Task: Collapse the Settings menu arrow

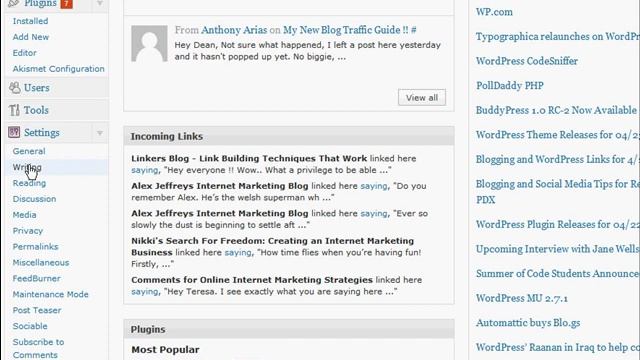Action: (100, 133)
